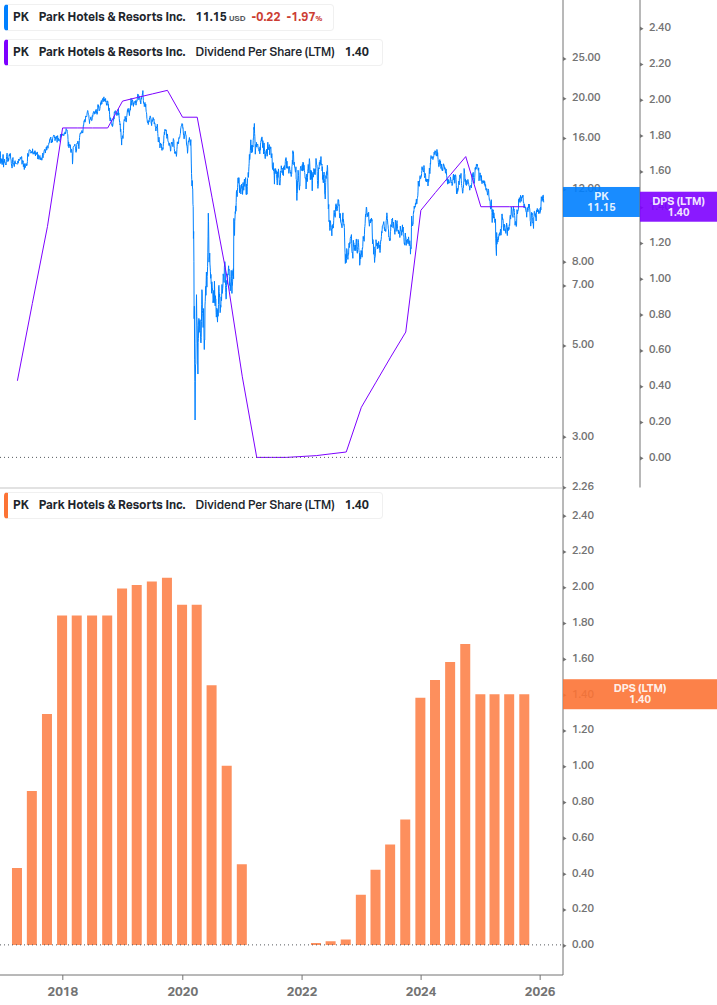
Task: Click the 2020 label on time axis
Action: tap(183, 992)
